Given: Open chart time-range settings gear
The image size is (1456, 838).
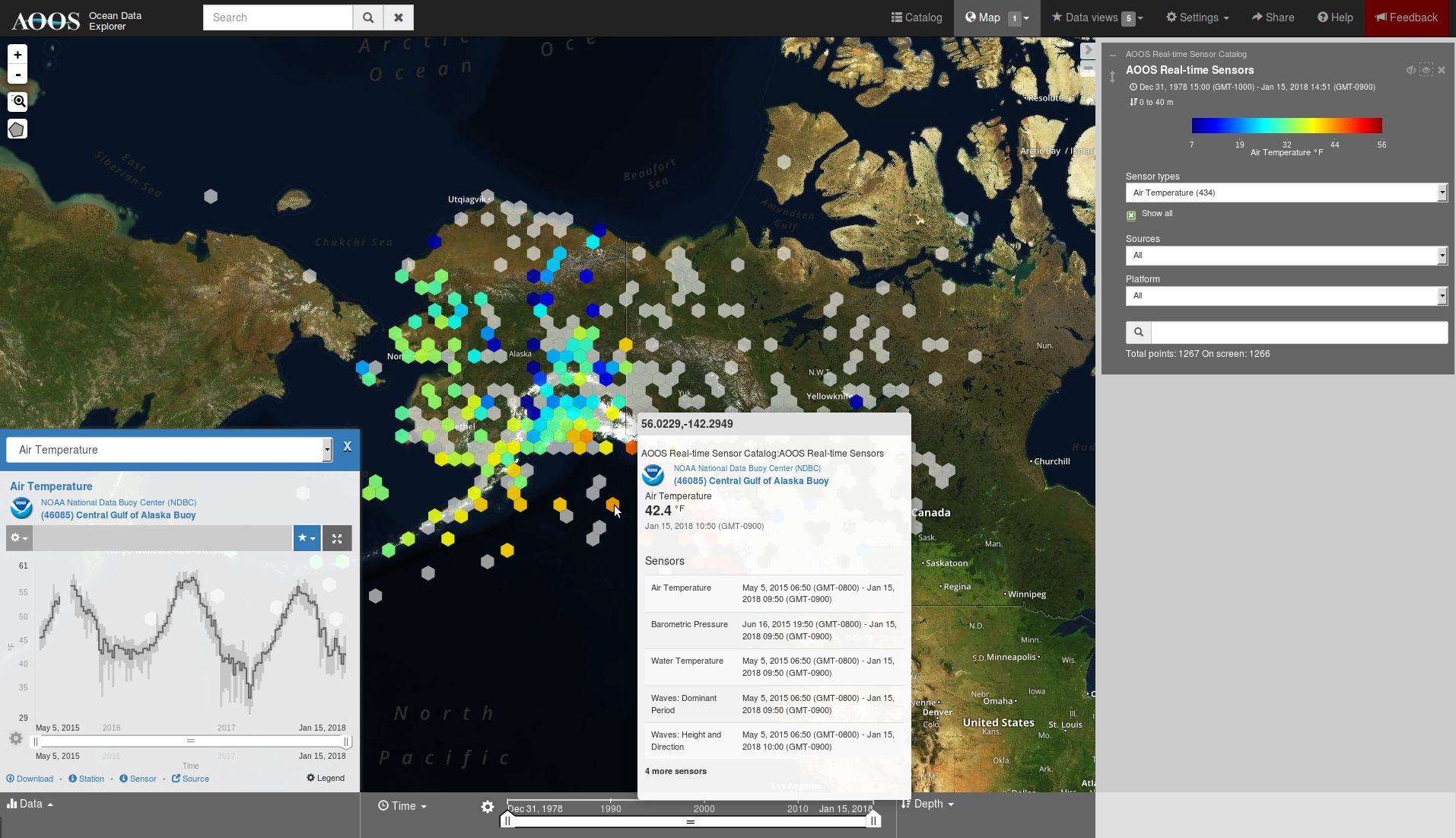Looking at the screenshot, I should (16, 738).
